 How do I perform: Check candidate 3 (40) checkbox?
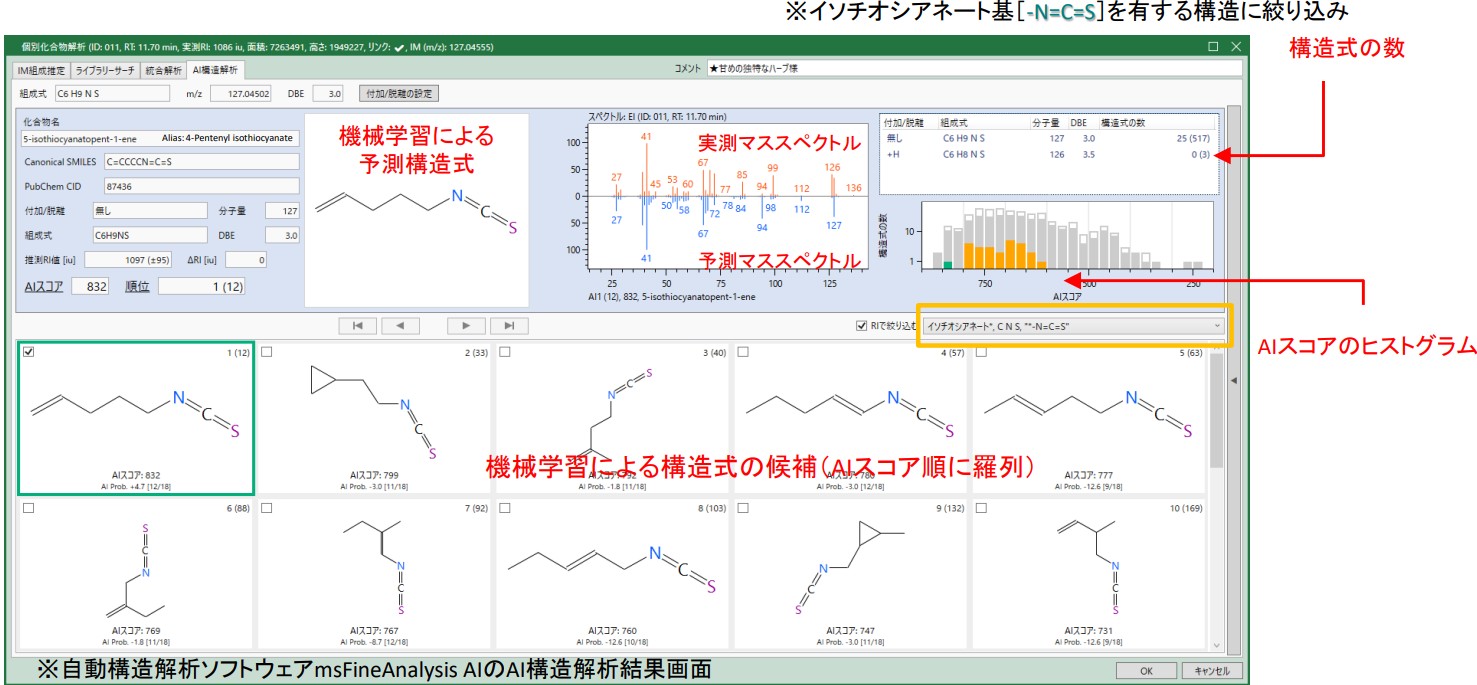505,351
